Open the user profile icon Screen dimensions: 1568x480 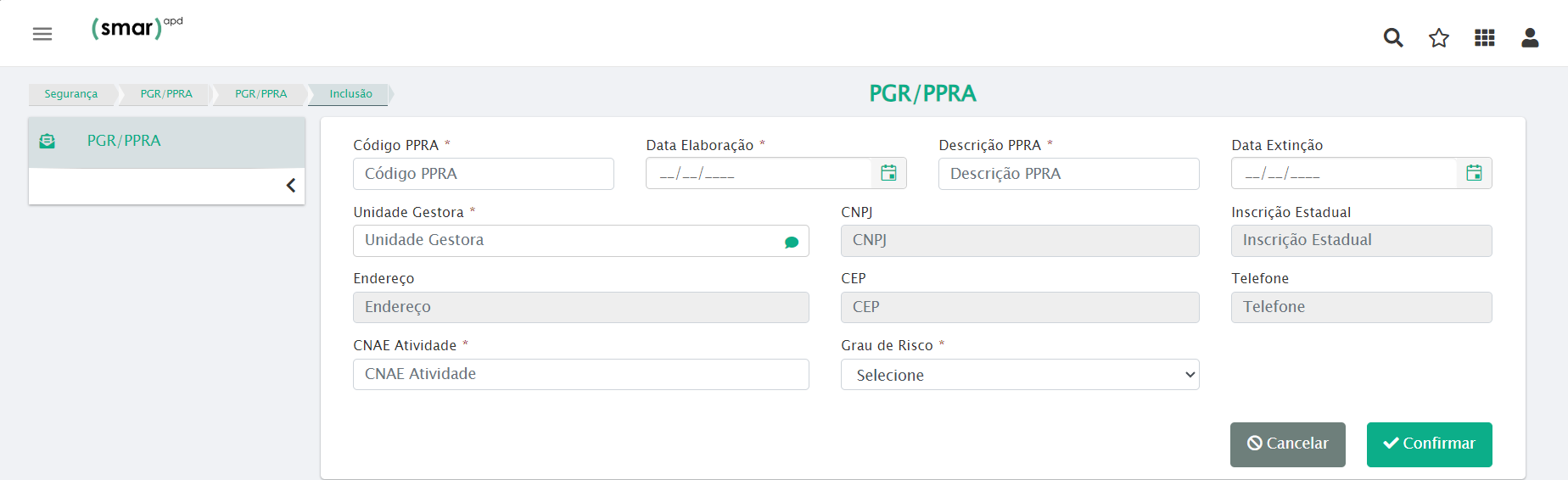click(1530, 37)
